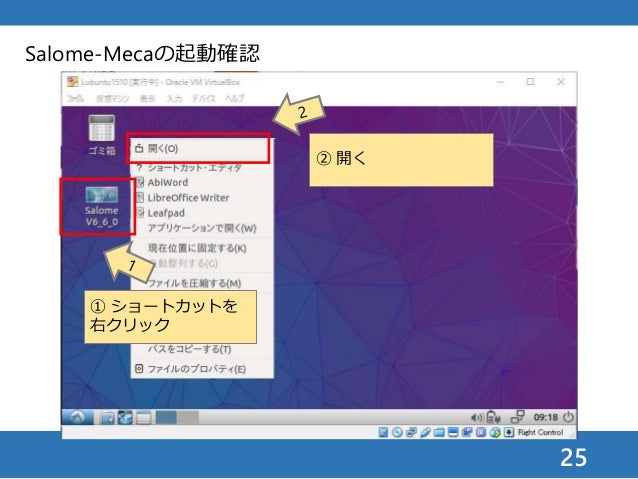Viewport: 638px width, 479px height.
Task: Launch the file manager from the Lubuntu panel
Action: tap(107, 418)
